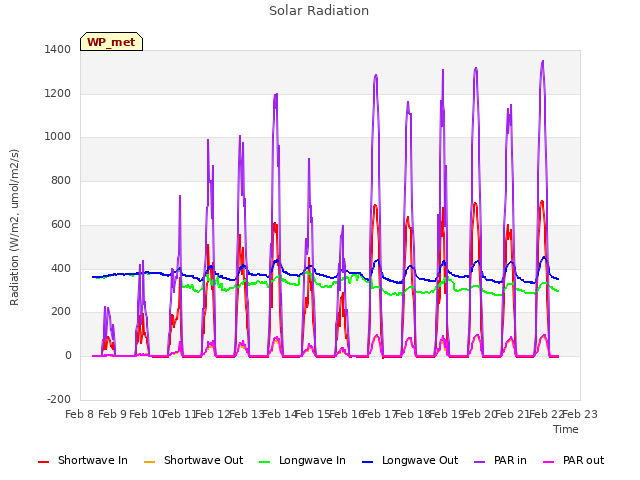Click the Feb 14 x-axis label
The width and height of the screenshot is (640, 480).
pos(280,414)
